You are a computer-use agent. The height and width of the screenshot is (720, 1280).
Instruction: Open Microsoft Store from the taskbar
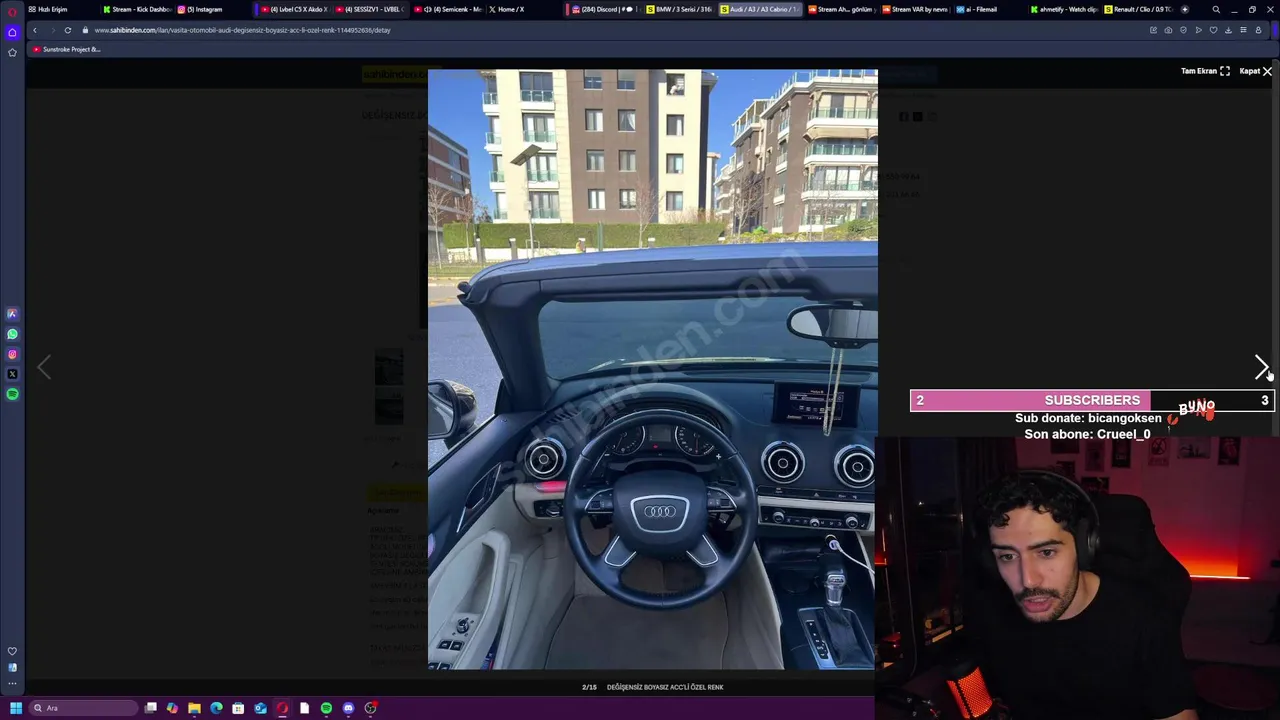point(238,708)
